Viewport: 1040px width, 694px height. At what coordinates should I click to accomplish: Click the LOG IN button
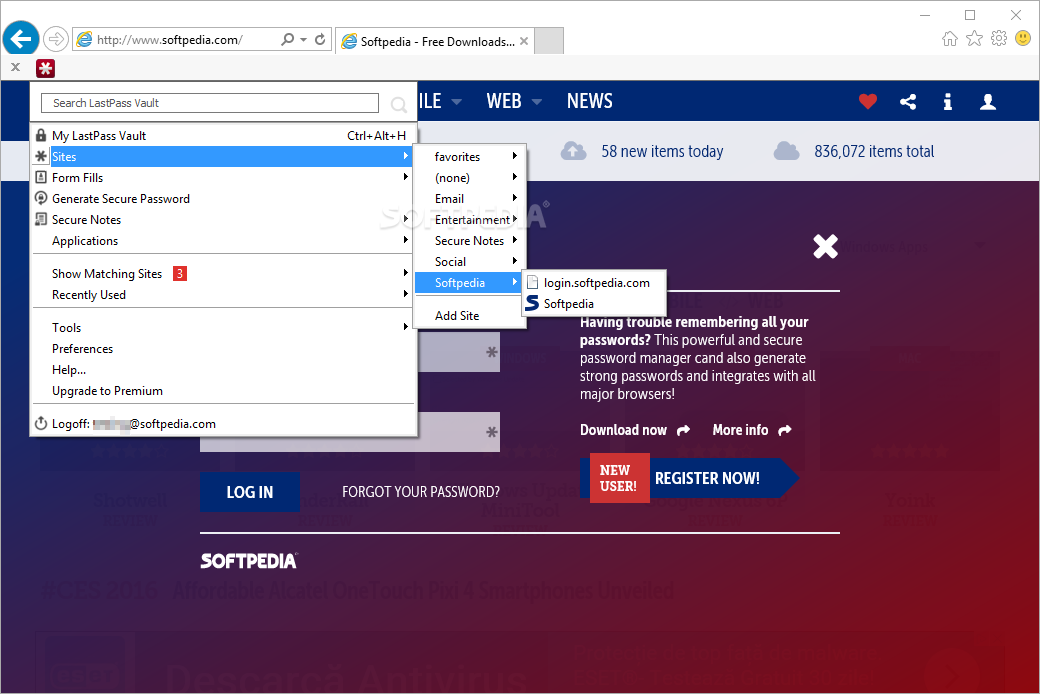coord(249,492)
